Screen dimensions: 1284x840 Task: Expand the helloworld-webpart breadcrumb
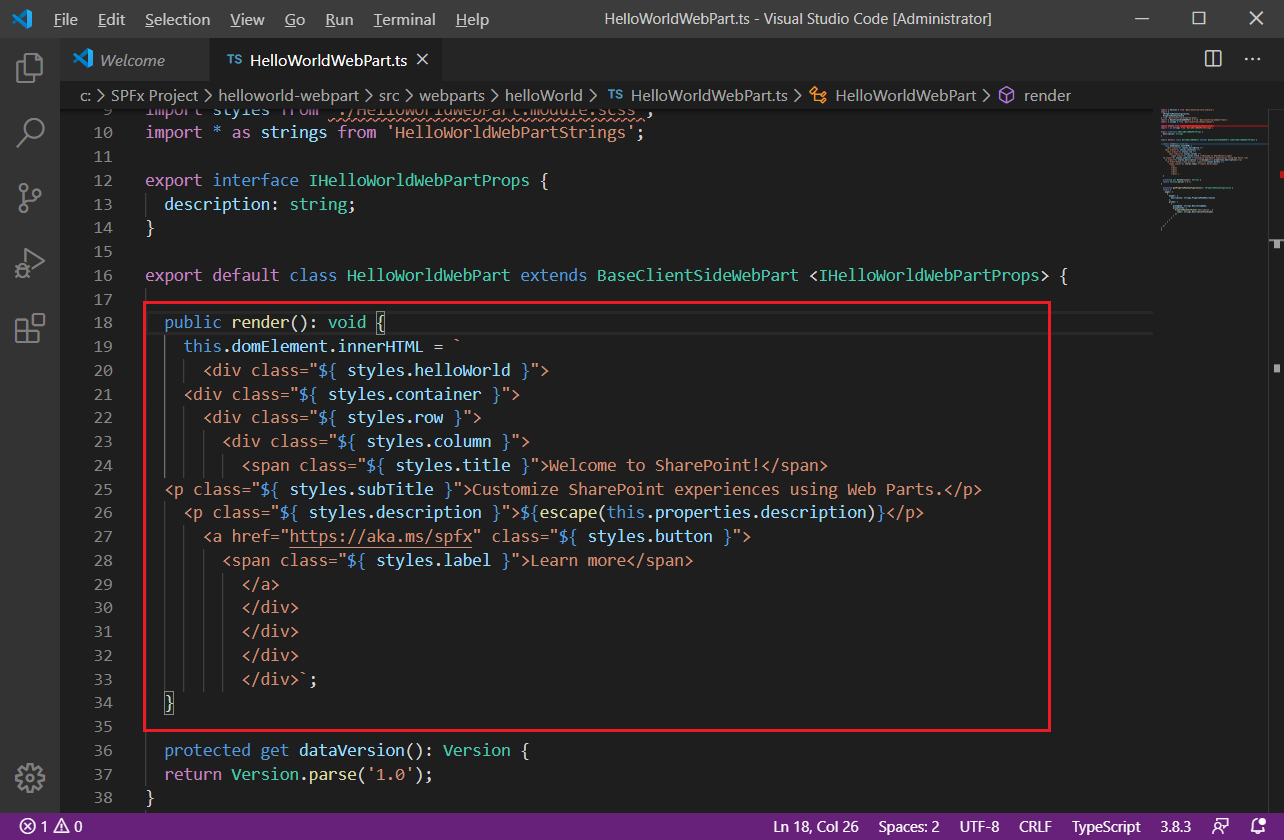[289, 96]
